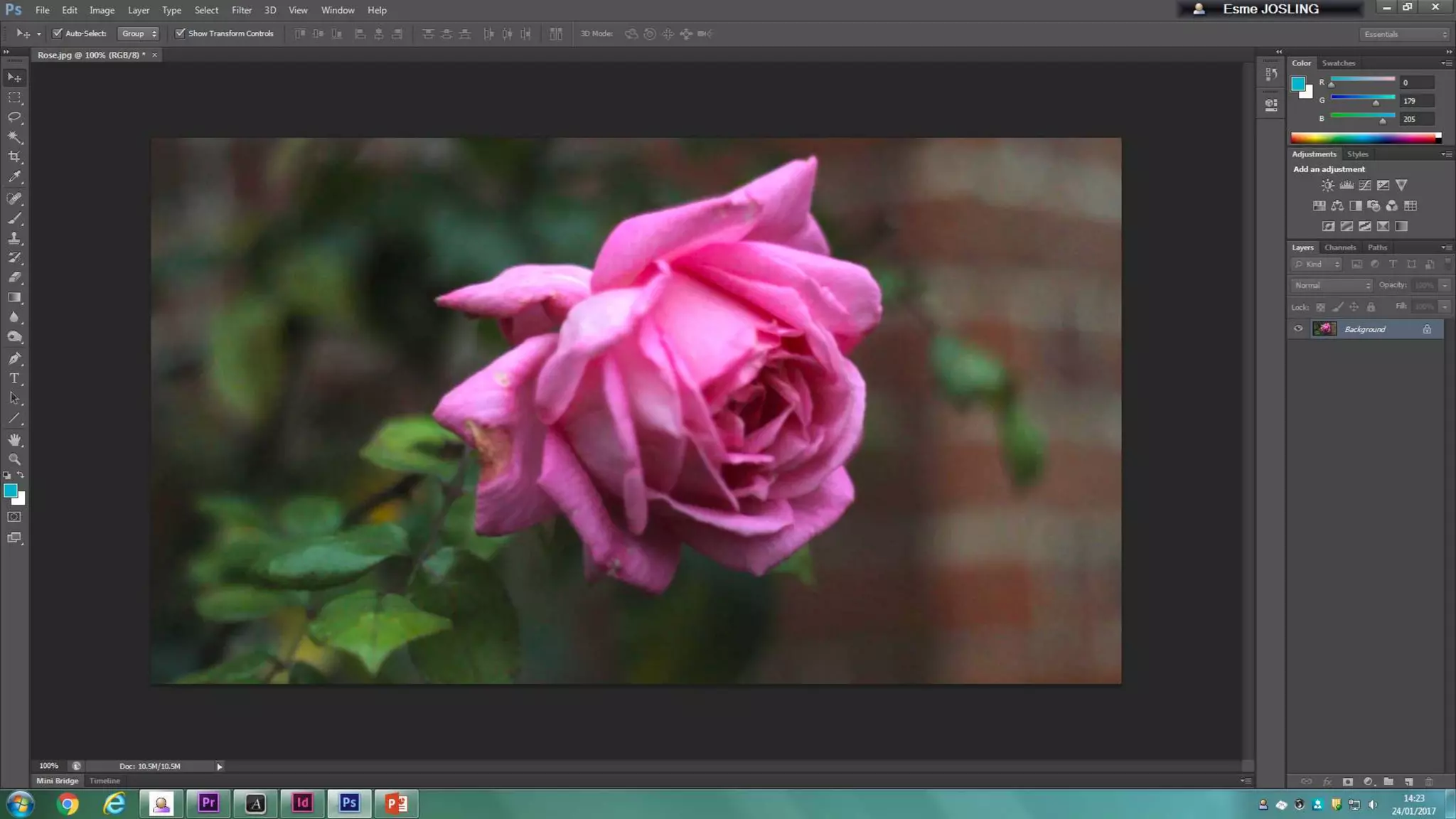1456x819 pixels.
Task: Switch to the Styles tab
Action: 1357,154
